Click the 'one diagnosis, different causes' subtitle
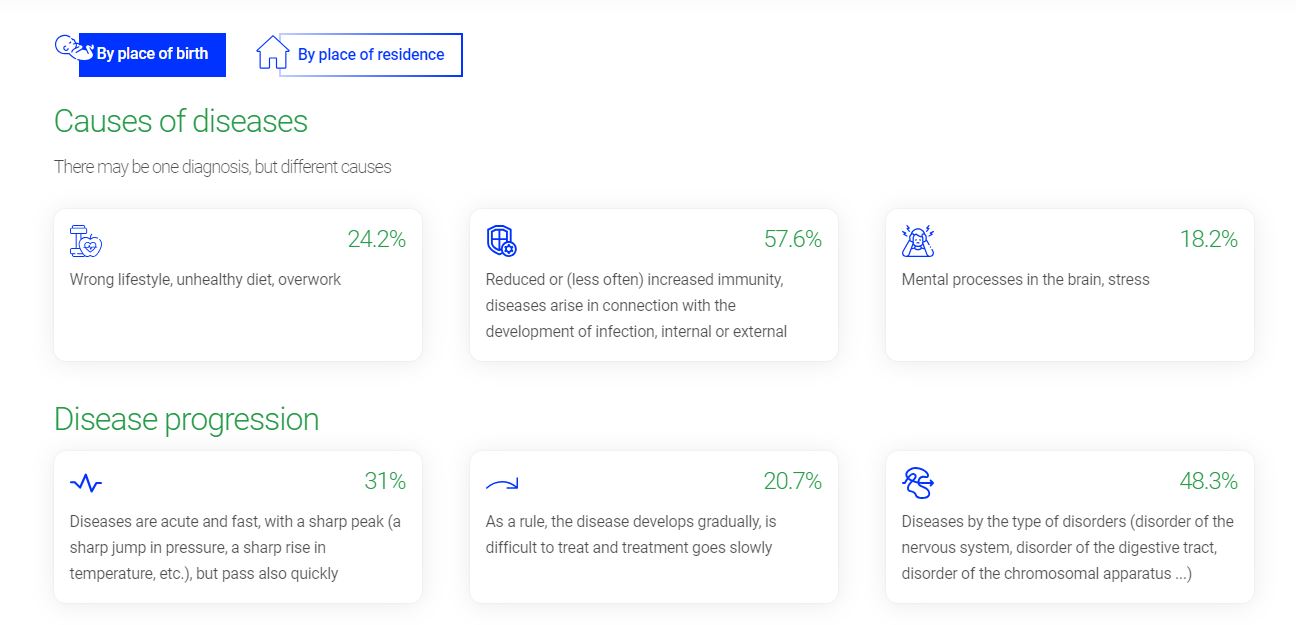This screenshot has width=1296, height=625. (x=223, y=167)
